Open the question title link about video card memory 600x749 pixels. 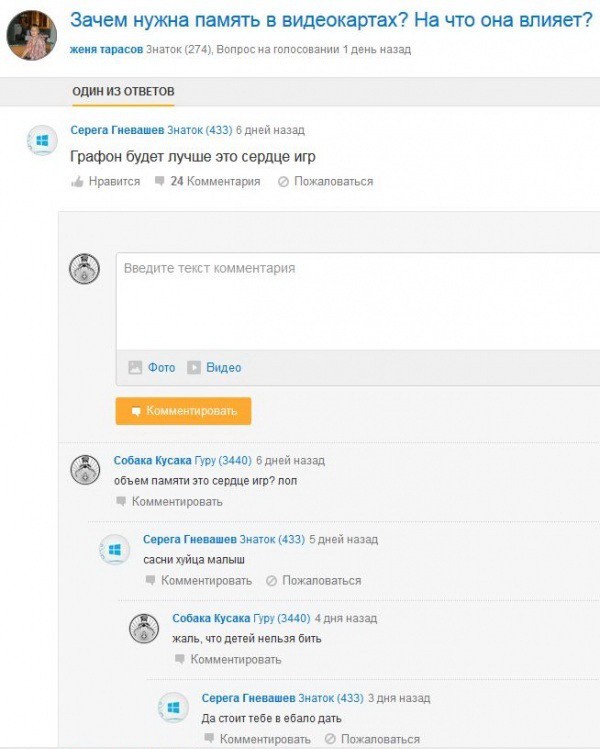pos(331,19)
